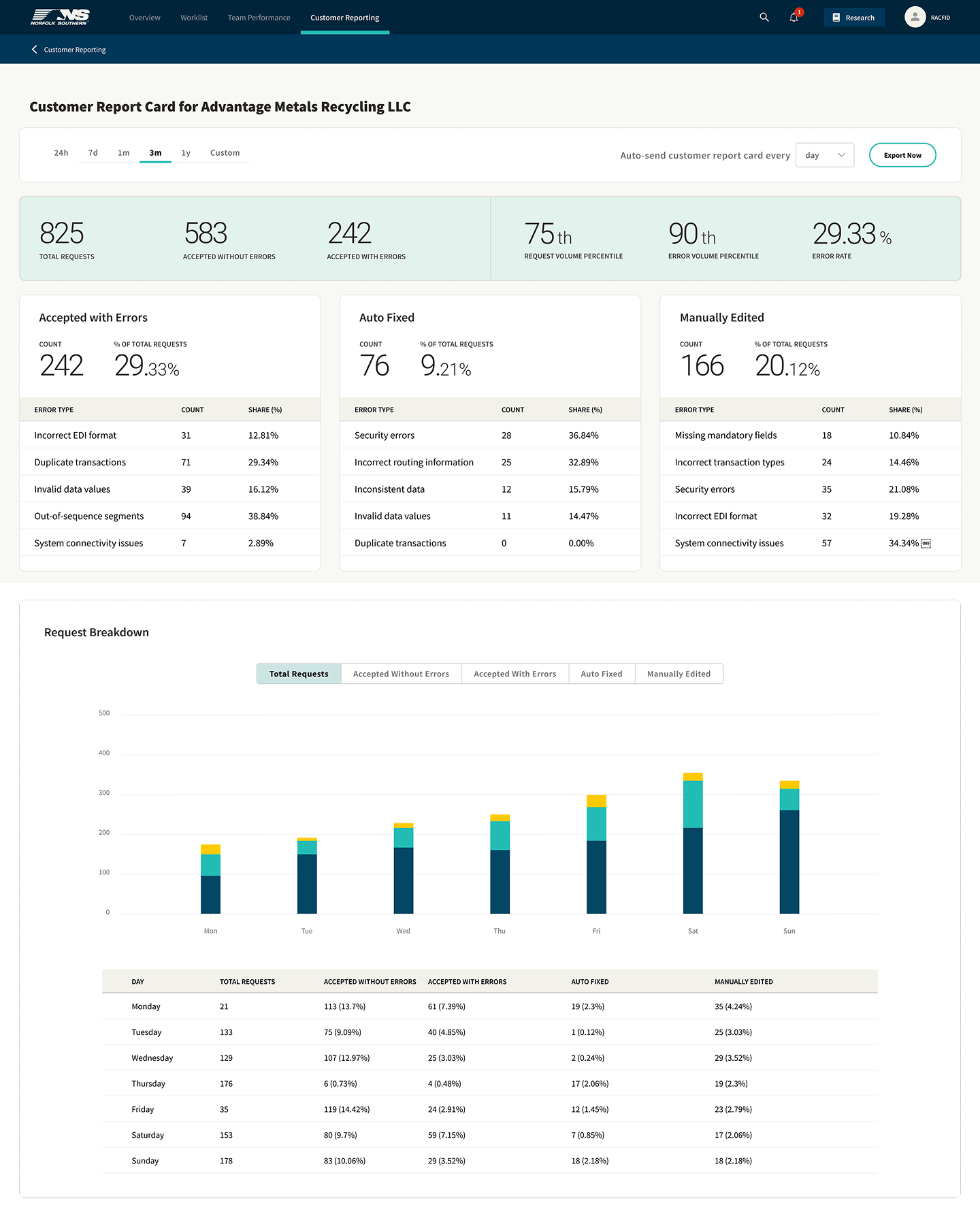
Task: Select the 24h time range
Action: (61, 153)
